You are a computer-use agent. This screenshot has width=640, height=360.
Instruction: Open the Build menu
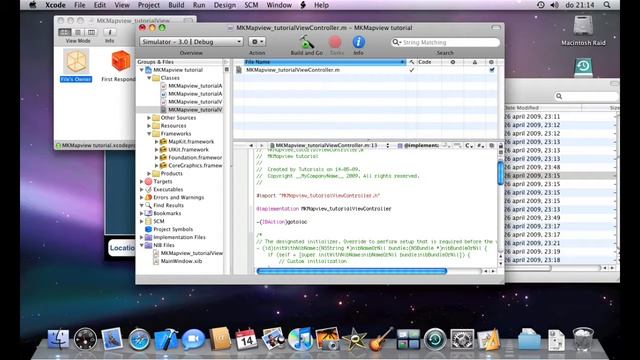176,5
